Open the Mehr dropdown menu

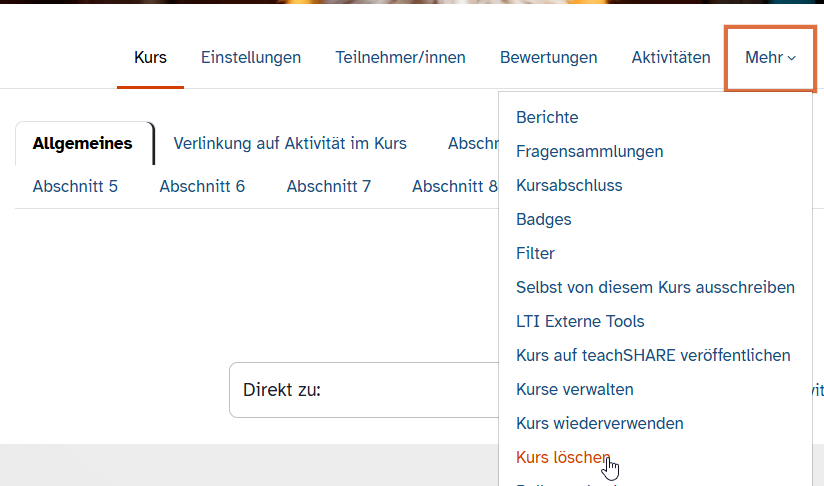pyautogui.click(x=770, y=58)
